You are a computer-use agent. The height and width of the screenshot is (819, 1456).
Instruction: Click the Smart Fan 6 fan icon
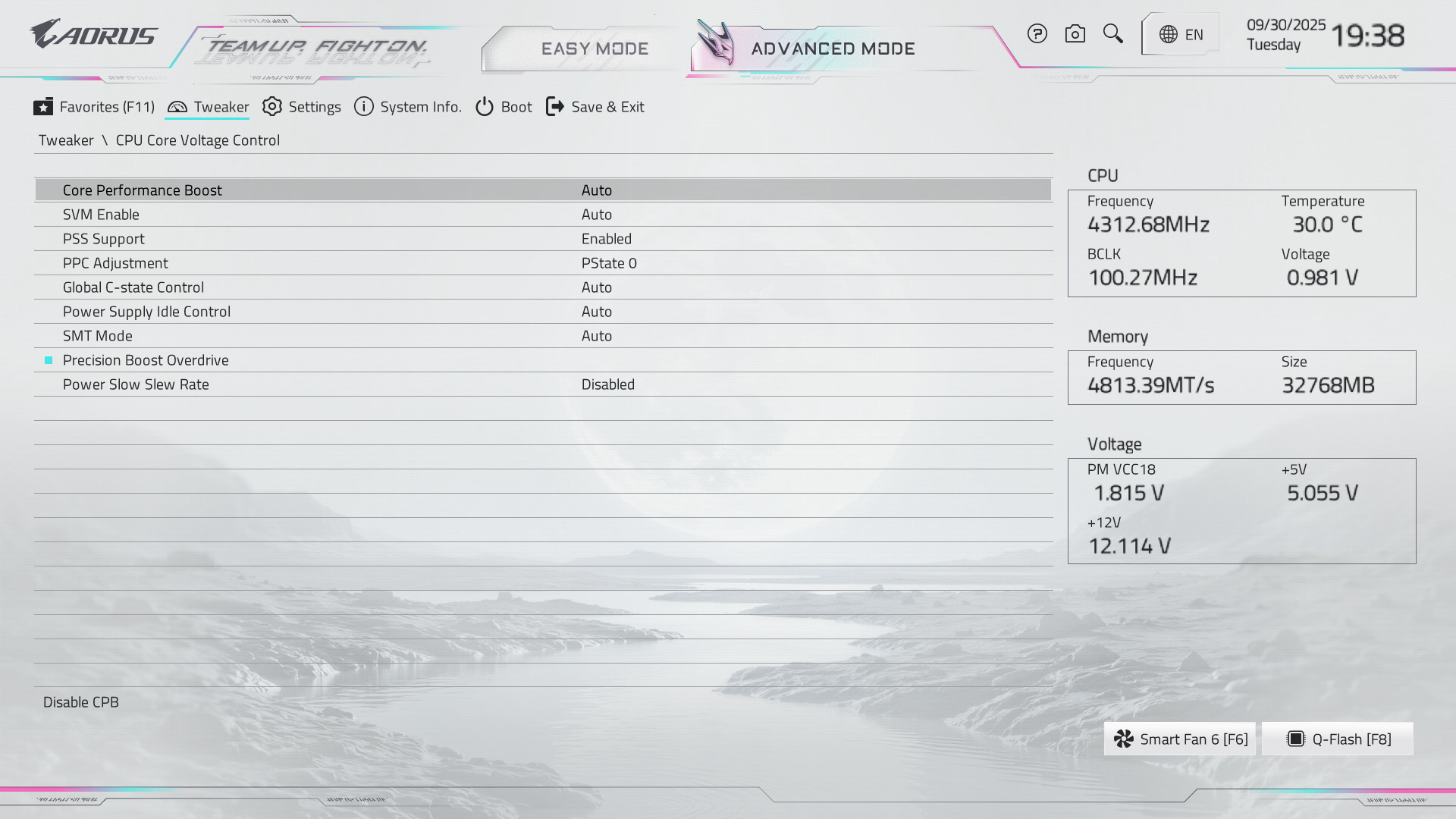tap(1124, 739)
